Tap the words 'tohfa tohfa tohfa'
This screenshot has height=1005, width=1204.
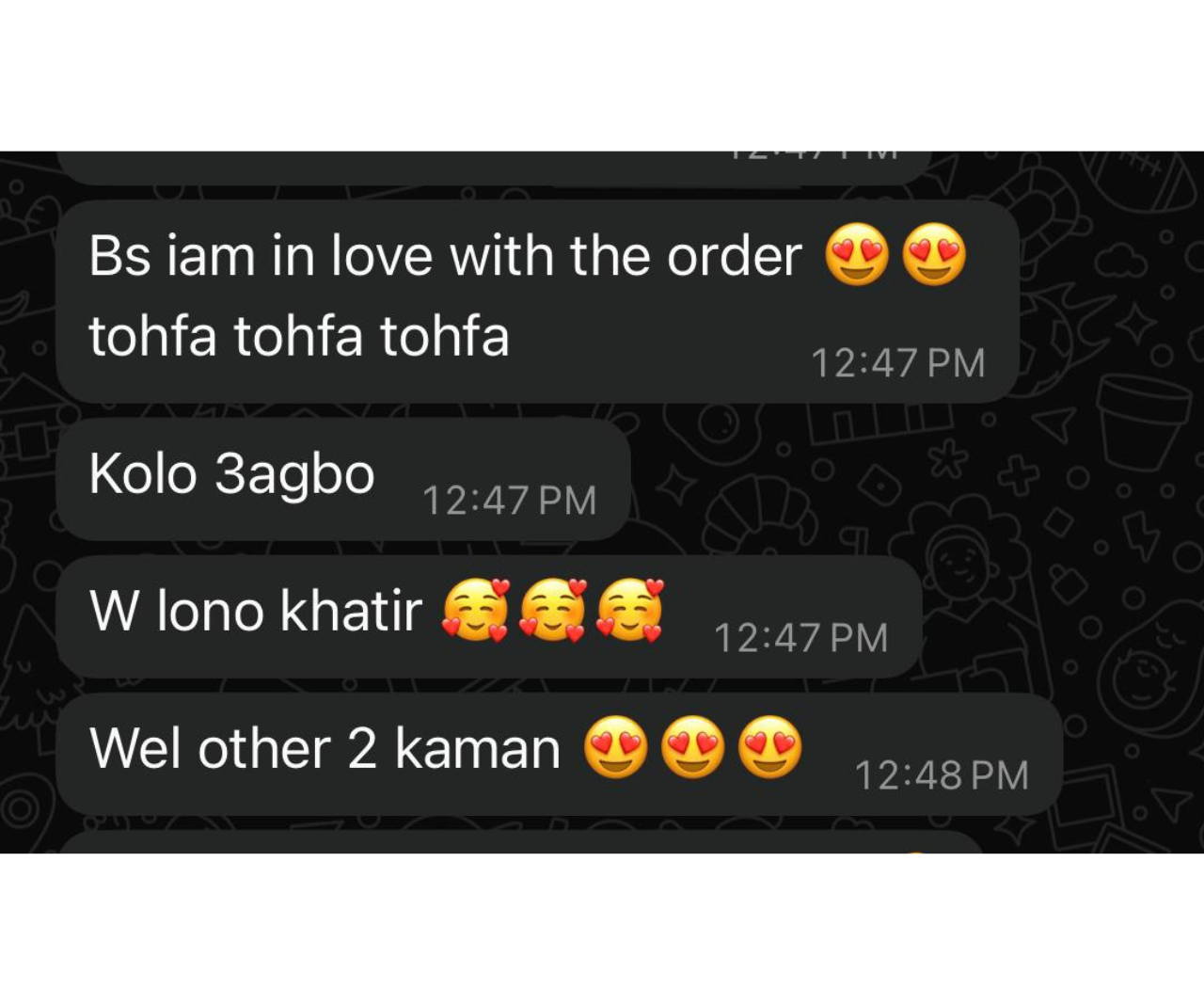click(299, 336)
